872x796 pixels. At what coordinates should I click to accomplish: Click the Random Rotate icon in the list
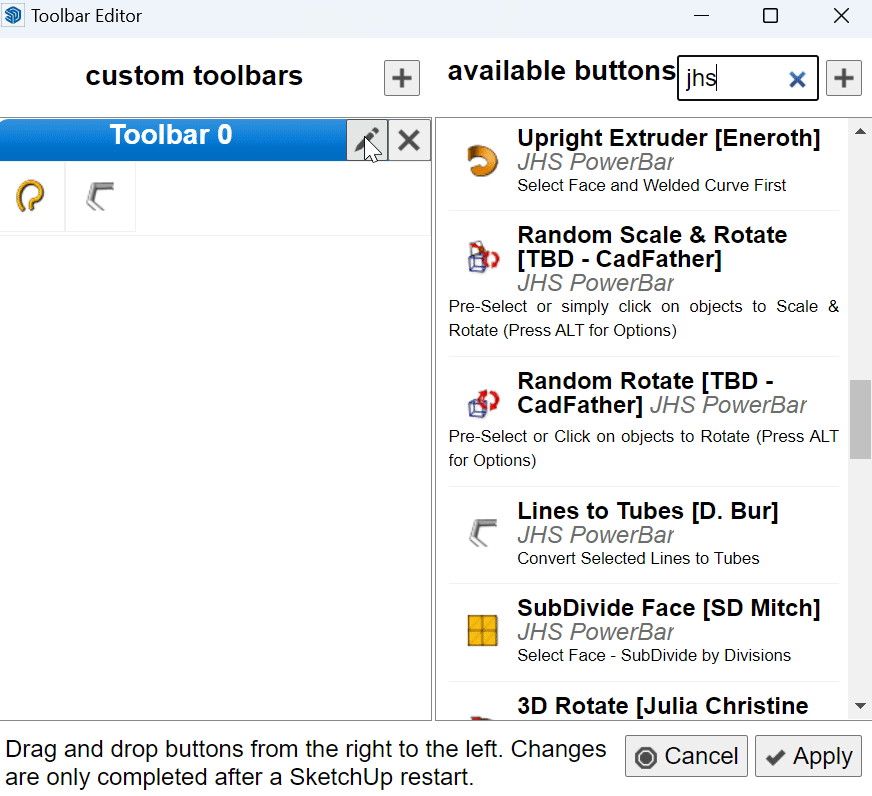[483, 403]
